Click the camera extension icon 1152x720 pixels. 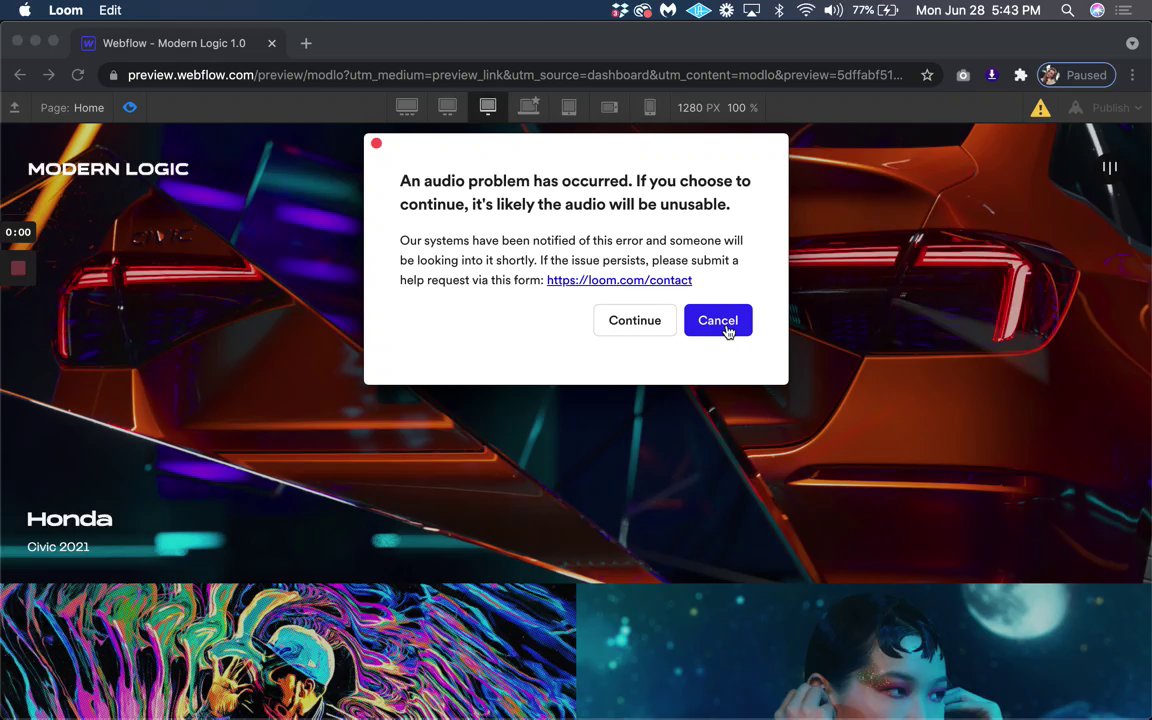[x=963, y=75]
